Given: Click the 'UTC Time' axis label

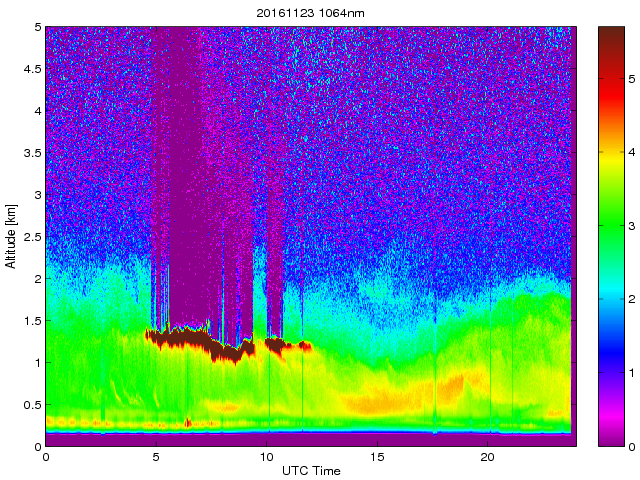Looking at the screenshot, I should (311, 471).
